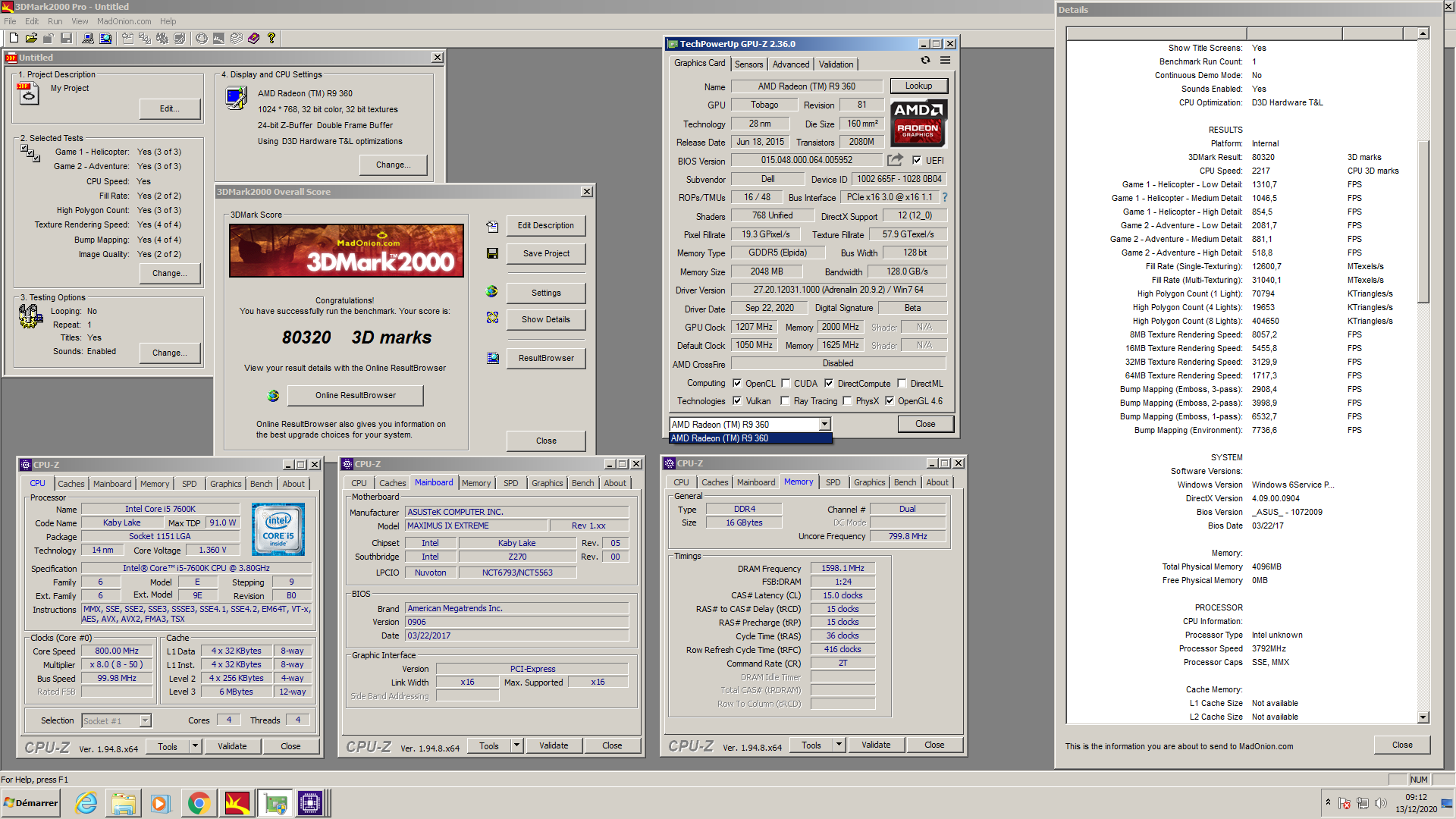Toggle the PhysX checkbox

(847, 401)
